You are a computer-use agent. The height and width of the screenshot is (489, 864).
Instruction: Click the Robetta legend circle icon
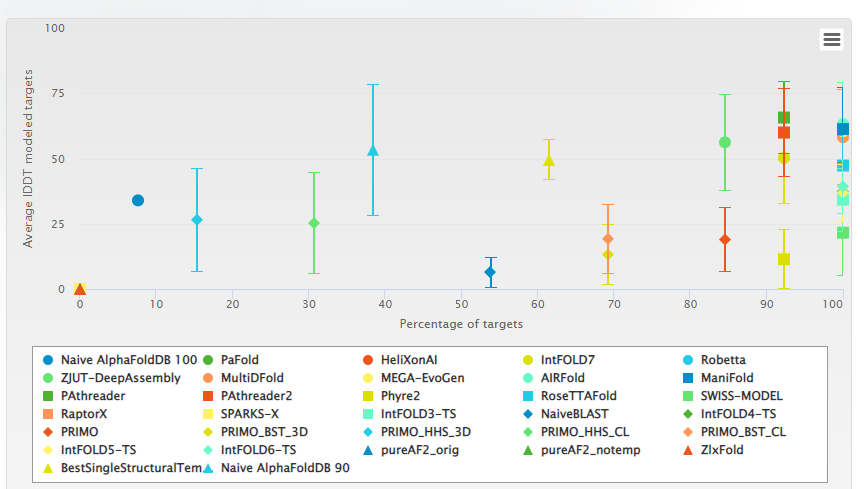coord(688,360)
